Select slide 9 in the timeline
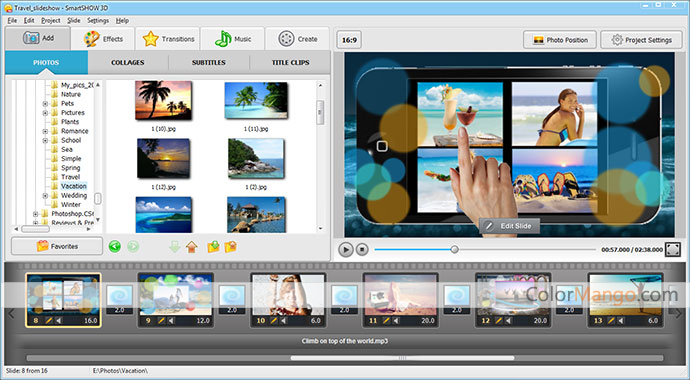The height and width of the screenshot is (380, 690). pyautogui.click(x=176, y=300)
